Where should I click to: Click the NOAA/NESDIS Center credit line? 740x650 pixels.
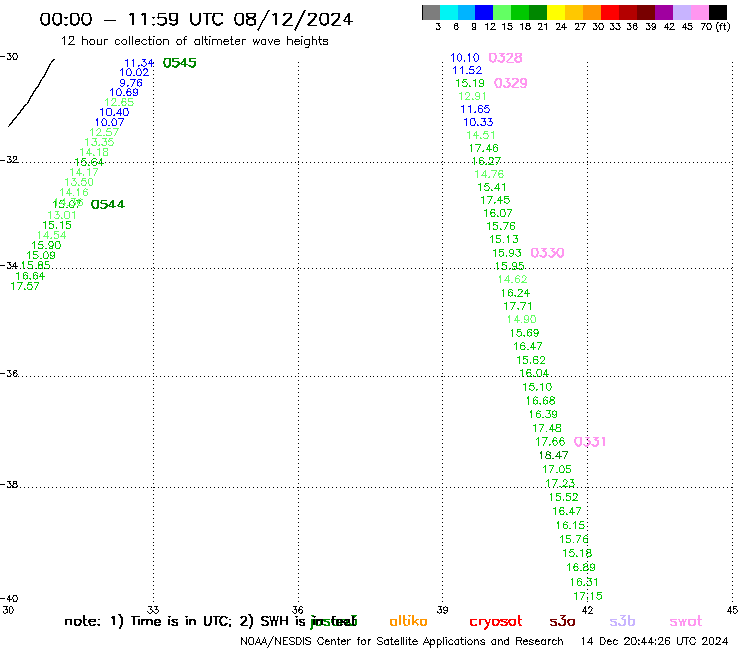tap(402, 642)
